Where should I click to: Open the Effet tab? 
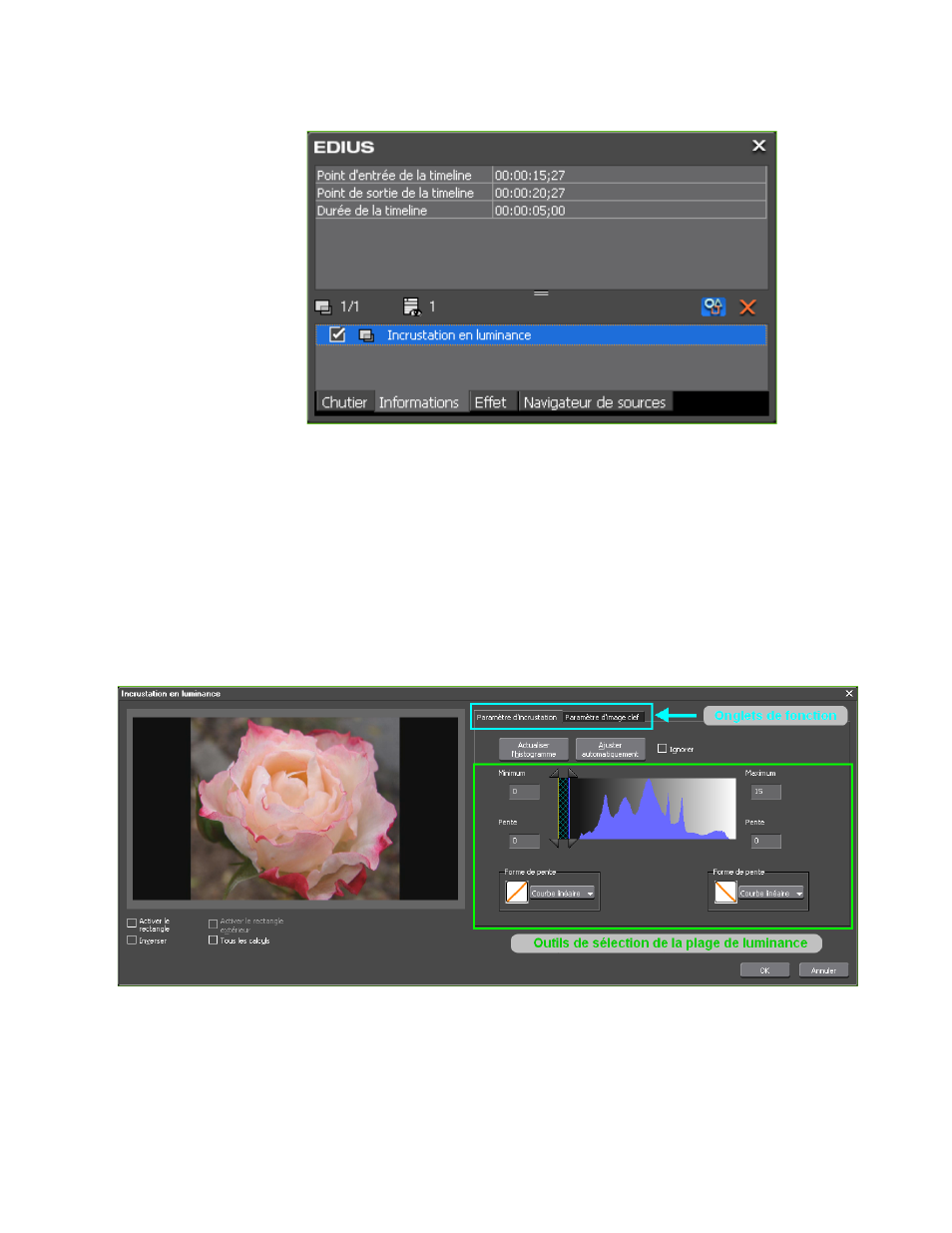pyautogui.click(x=491, y=402)
